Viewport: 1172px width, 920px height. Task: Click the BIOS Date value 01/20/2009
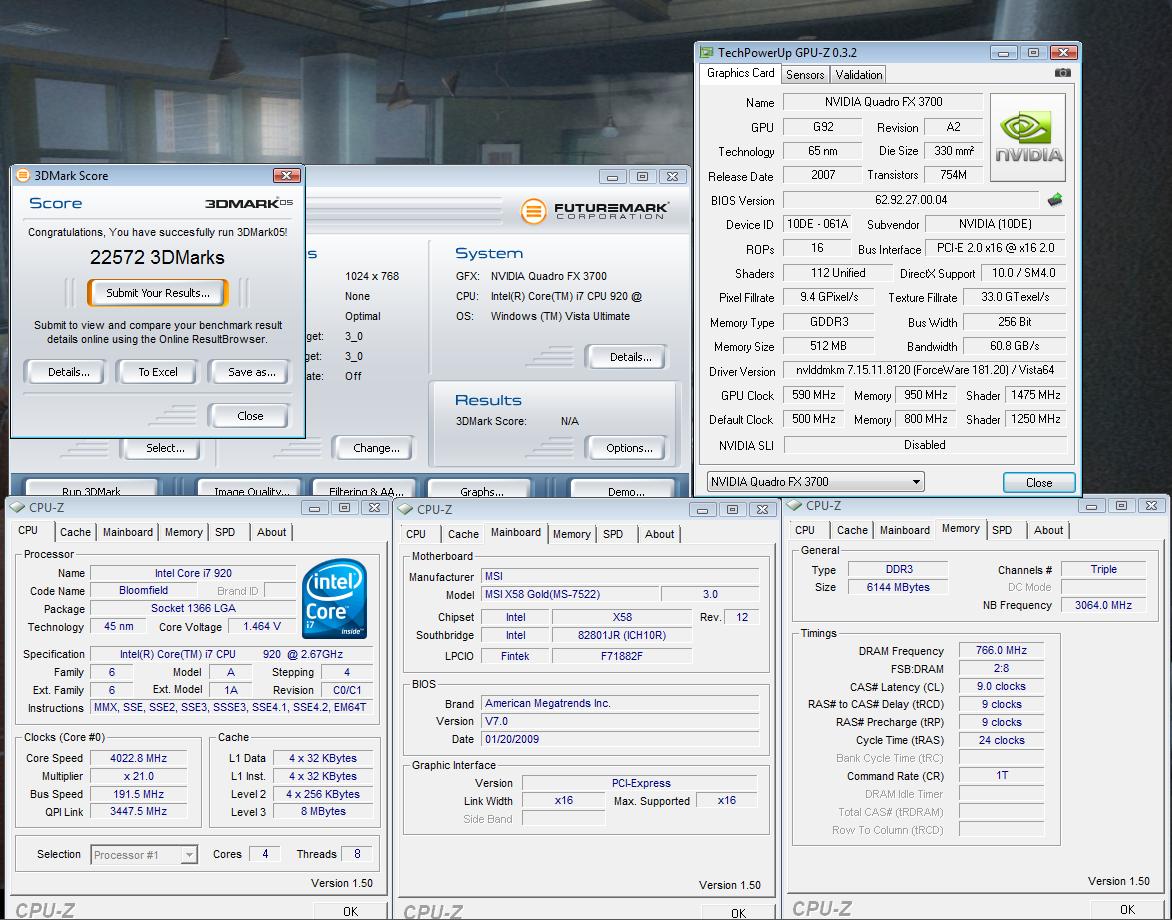620,740
